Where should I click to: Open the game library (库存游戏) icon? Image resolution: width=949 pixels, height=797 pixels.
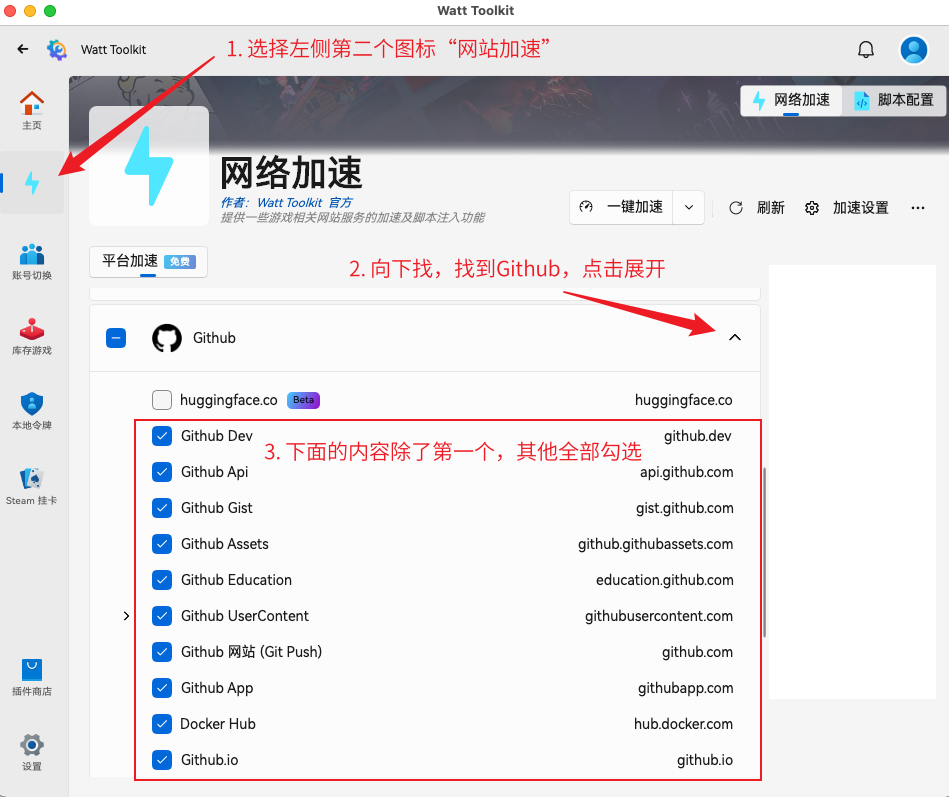click(32, 336)
